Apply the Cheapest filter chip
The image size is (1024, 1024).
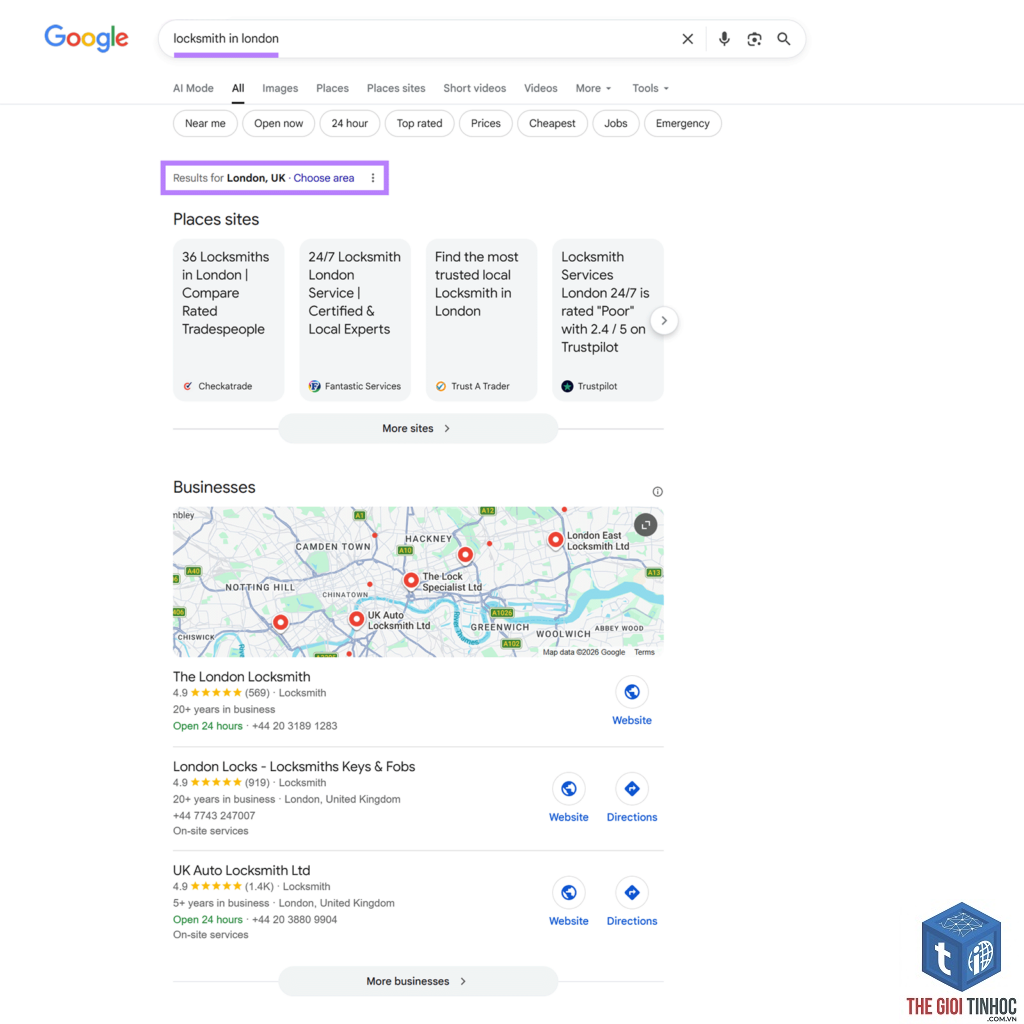tap(552, 123)
